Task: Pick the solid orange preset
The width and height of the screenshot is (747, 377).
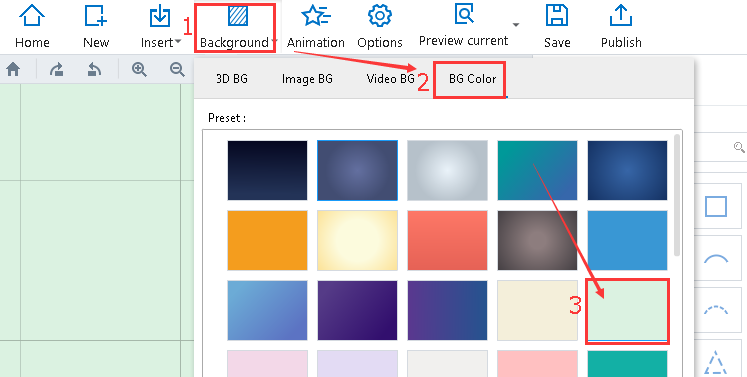Action: 267,240
